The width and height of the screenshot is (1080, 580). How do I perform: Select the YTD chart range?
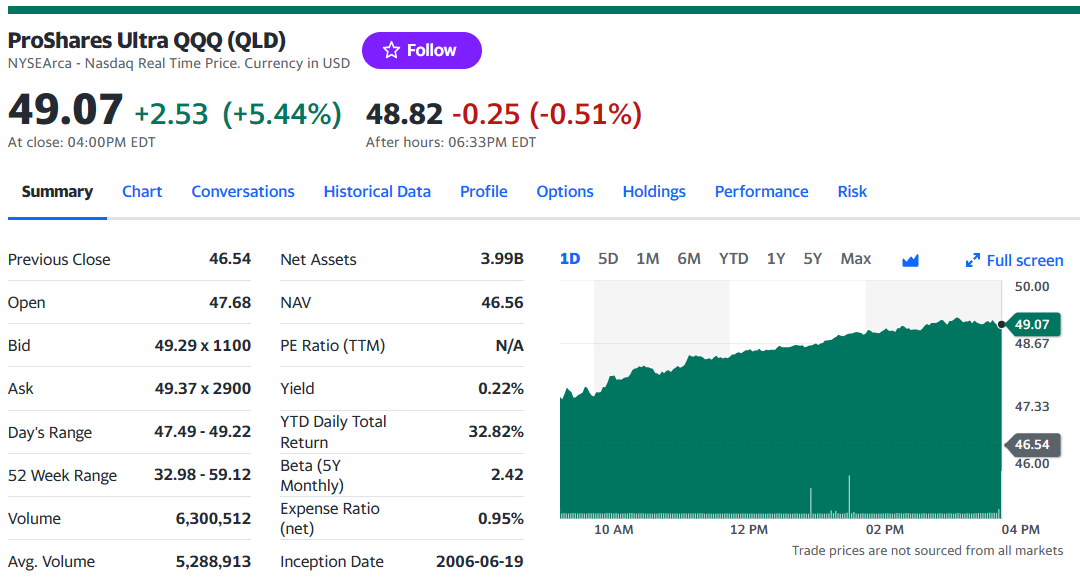(x=734, y=259)
